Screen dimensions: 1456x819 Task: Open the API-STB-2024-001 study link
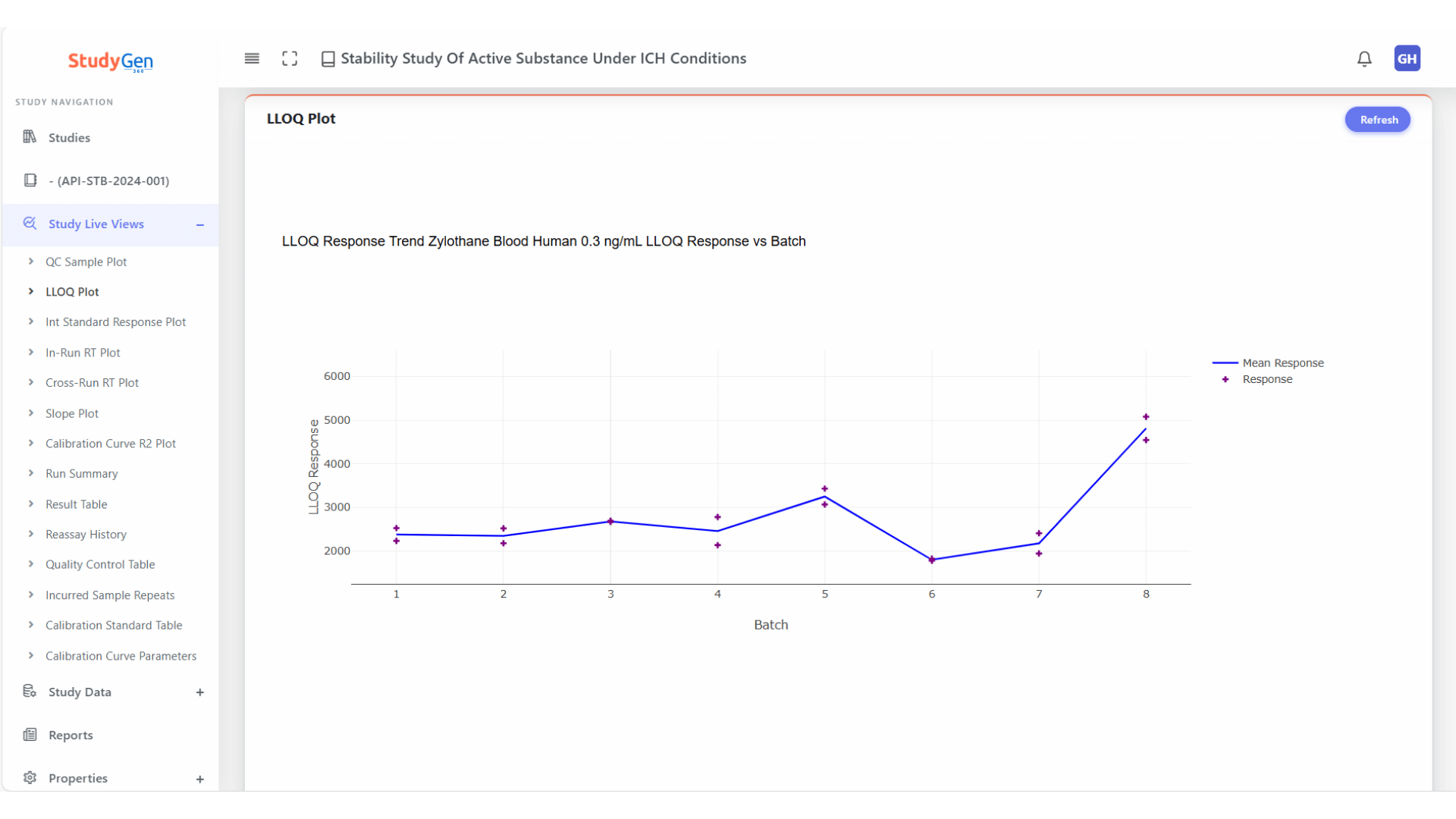[x=108, y=180]
